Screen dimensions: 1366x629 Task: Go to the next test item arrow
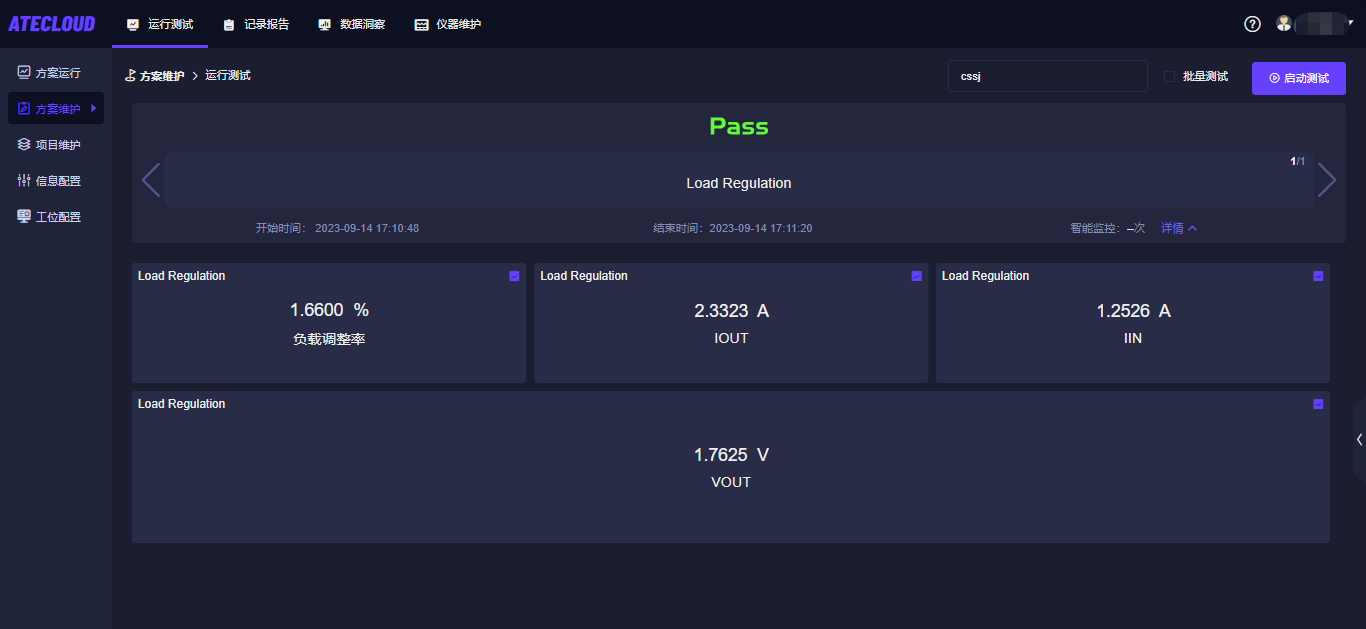(1327, 180)
